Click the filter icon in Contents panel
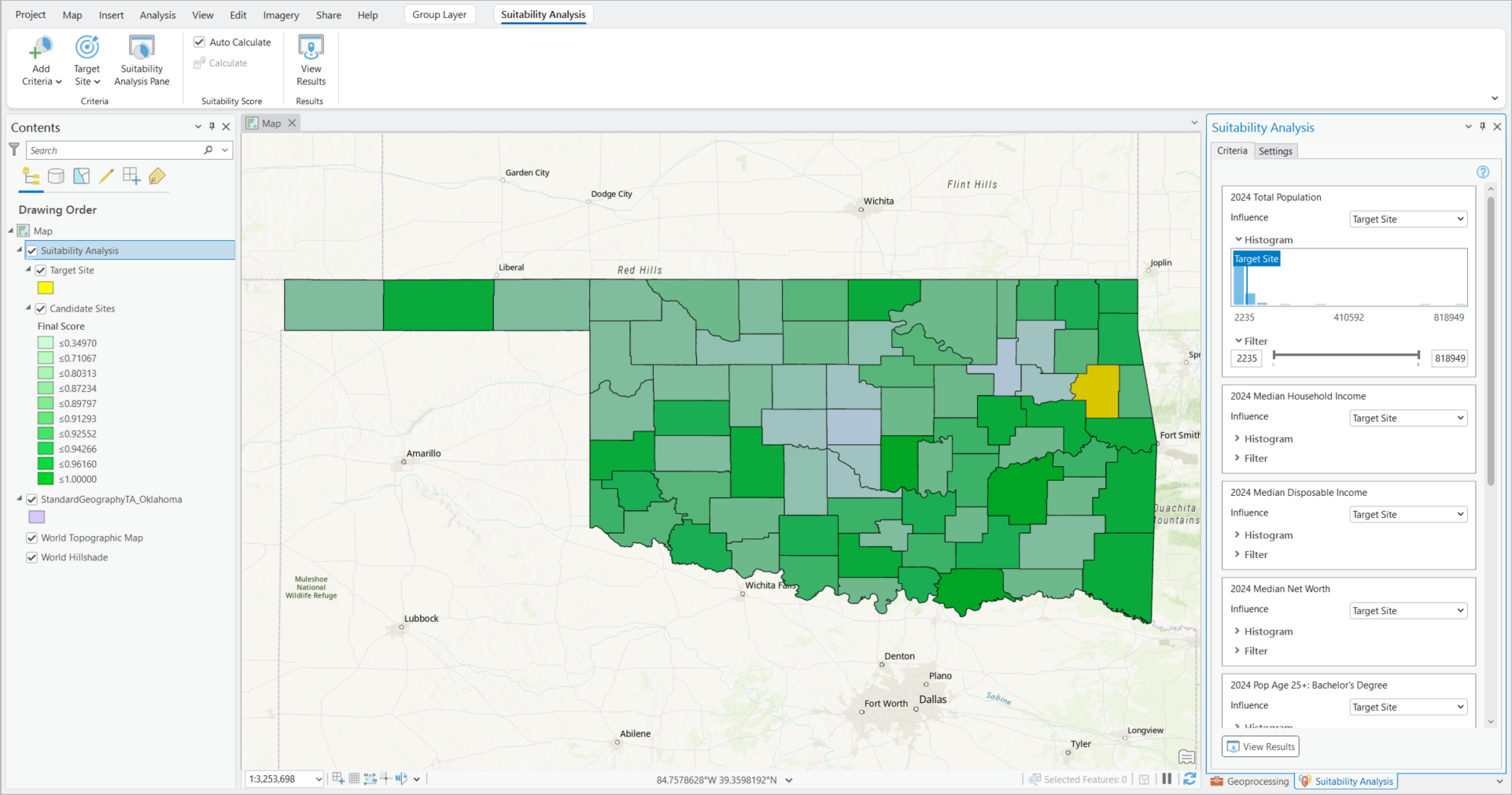Image resolution: width=1512 pixels, height=795 pixels. coord(13,150)
